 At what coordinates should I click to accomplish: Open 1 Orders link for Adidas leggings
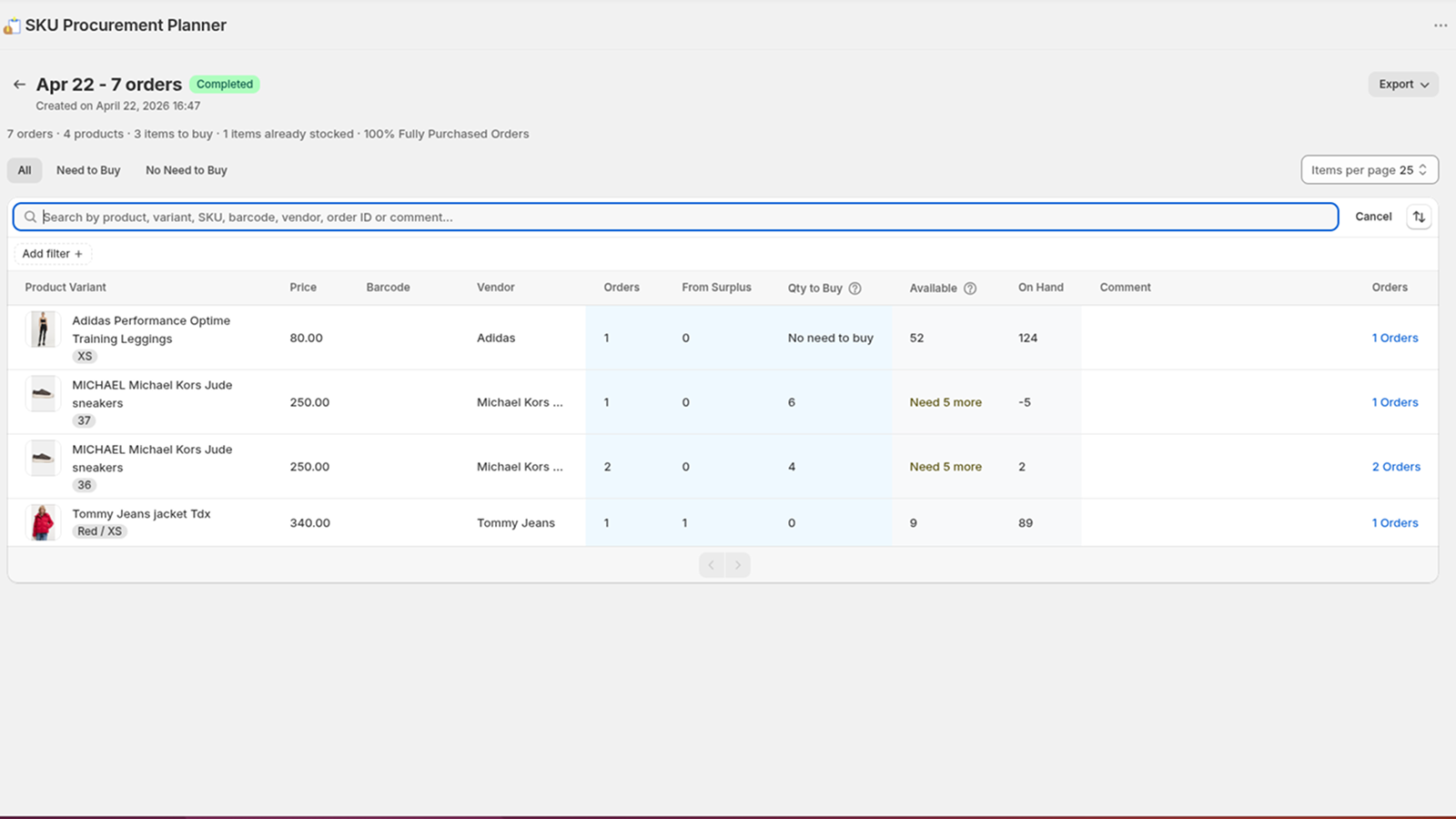click(x=1394, y=338)
